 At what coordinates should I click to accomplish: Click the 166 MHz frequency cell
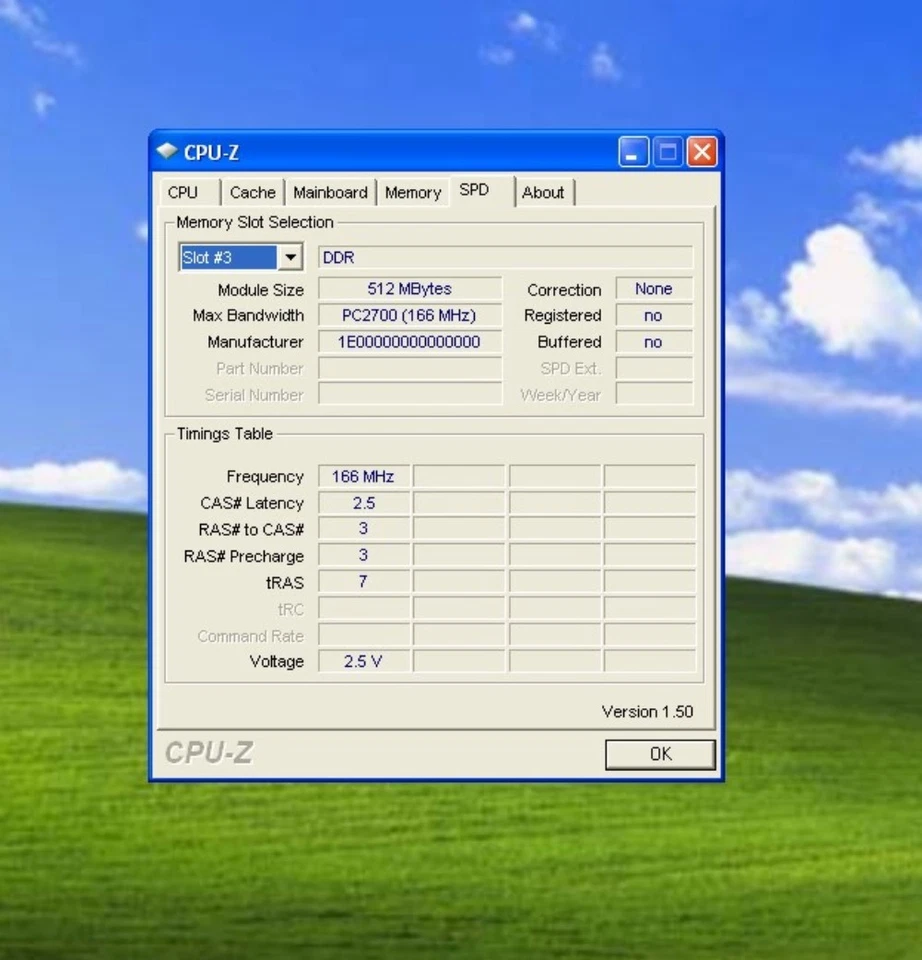tap(364, 476)
